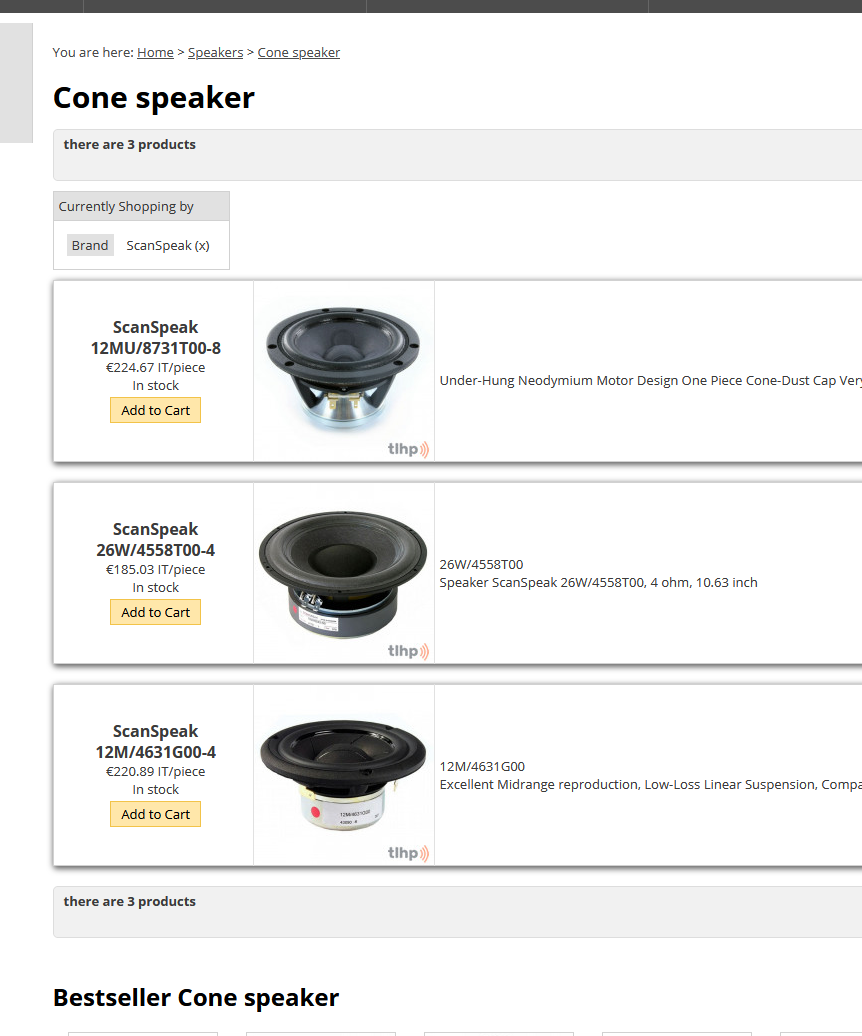Open ScanSpeak 12MU/8731T00-8 product title
Image resolution: width=862 pixels, height=1036 pixels.
(x=155, y=338)
